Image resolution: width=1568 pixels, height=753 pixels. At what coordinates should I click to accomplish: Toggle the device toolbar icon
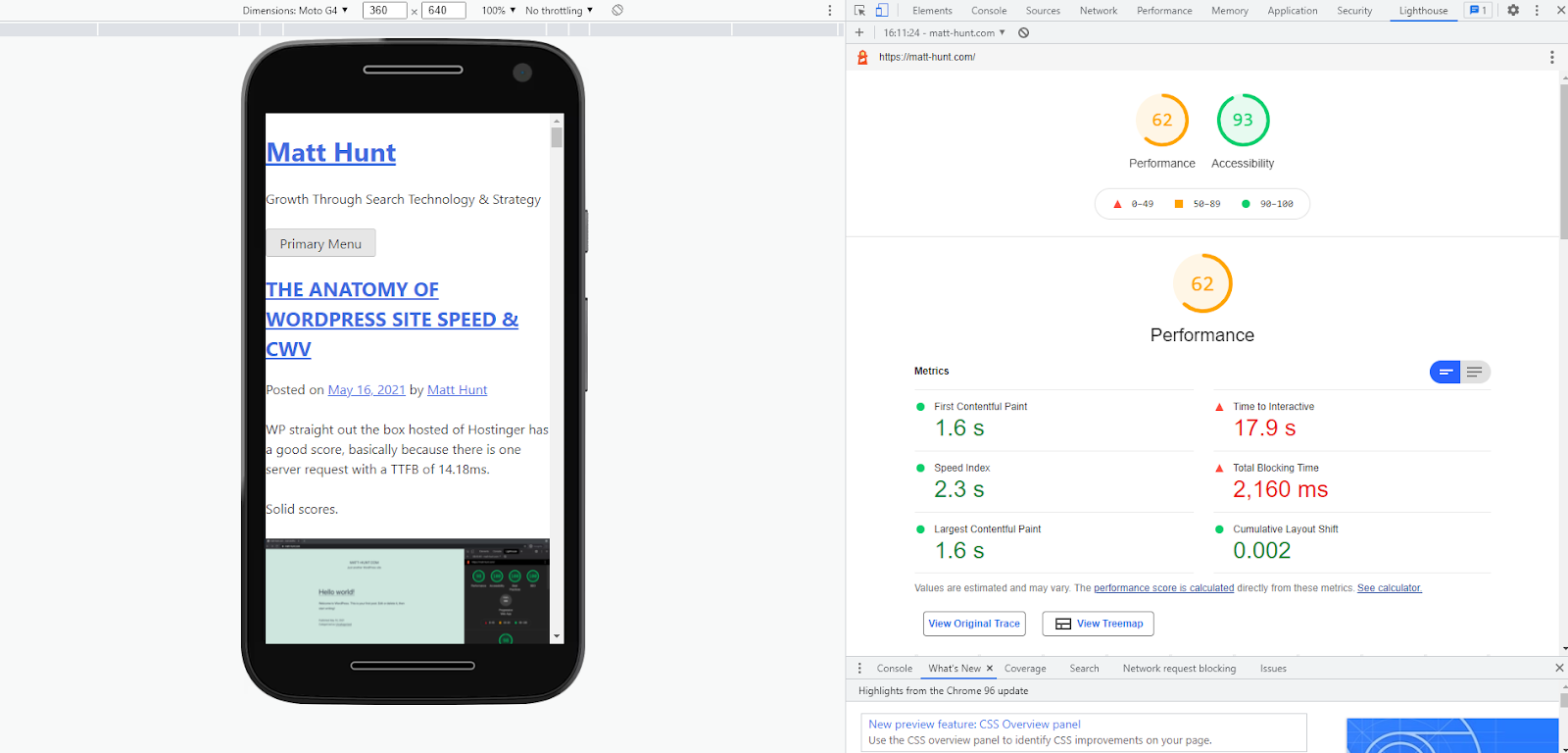(x=881, y=10)
